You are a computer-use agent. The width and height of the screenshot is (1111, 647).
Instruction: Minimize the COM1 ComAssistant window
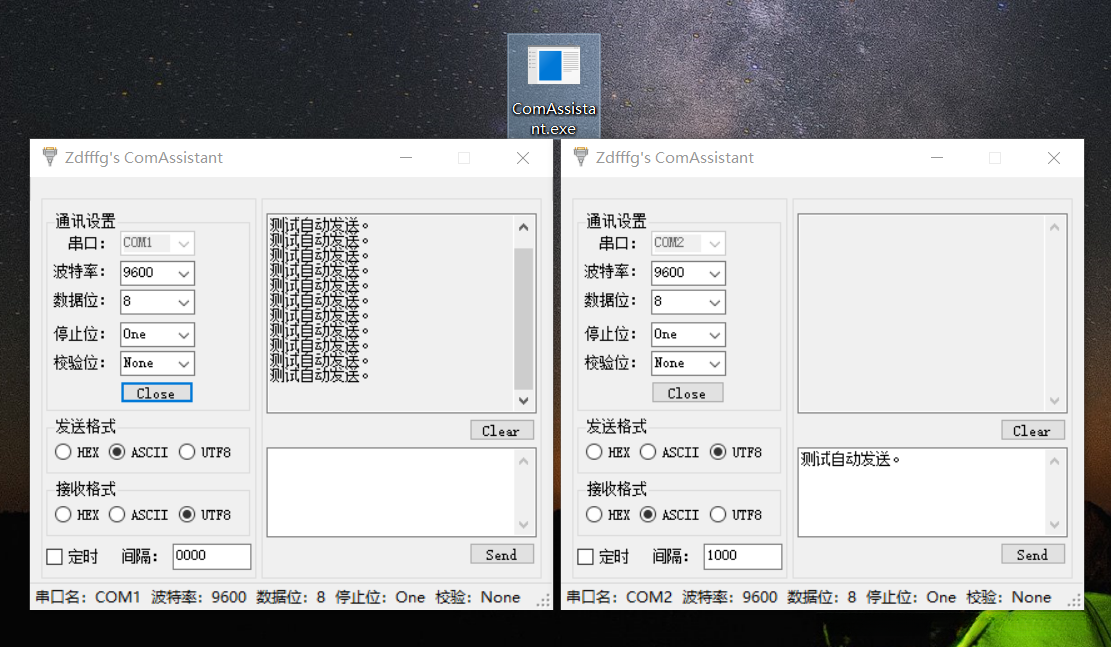click(406, 157)
